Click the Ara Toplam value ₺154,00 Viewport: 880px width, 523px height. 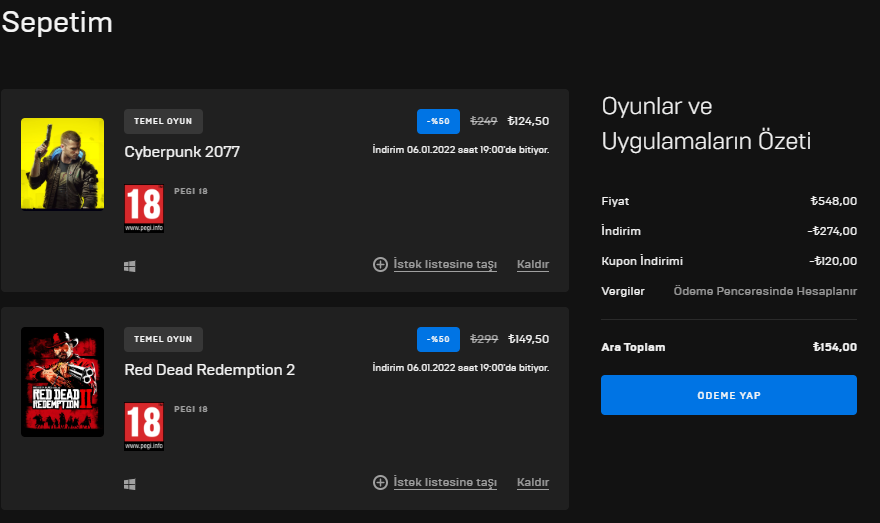[835, 347]
